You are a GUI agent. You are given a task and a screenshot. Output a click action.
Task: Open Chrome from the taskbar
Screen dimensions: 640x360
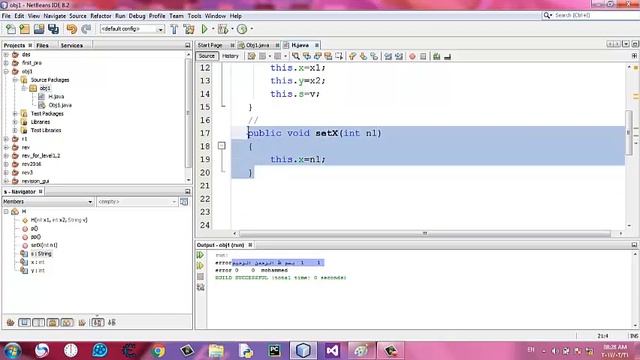[x=158, y=351]
